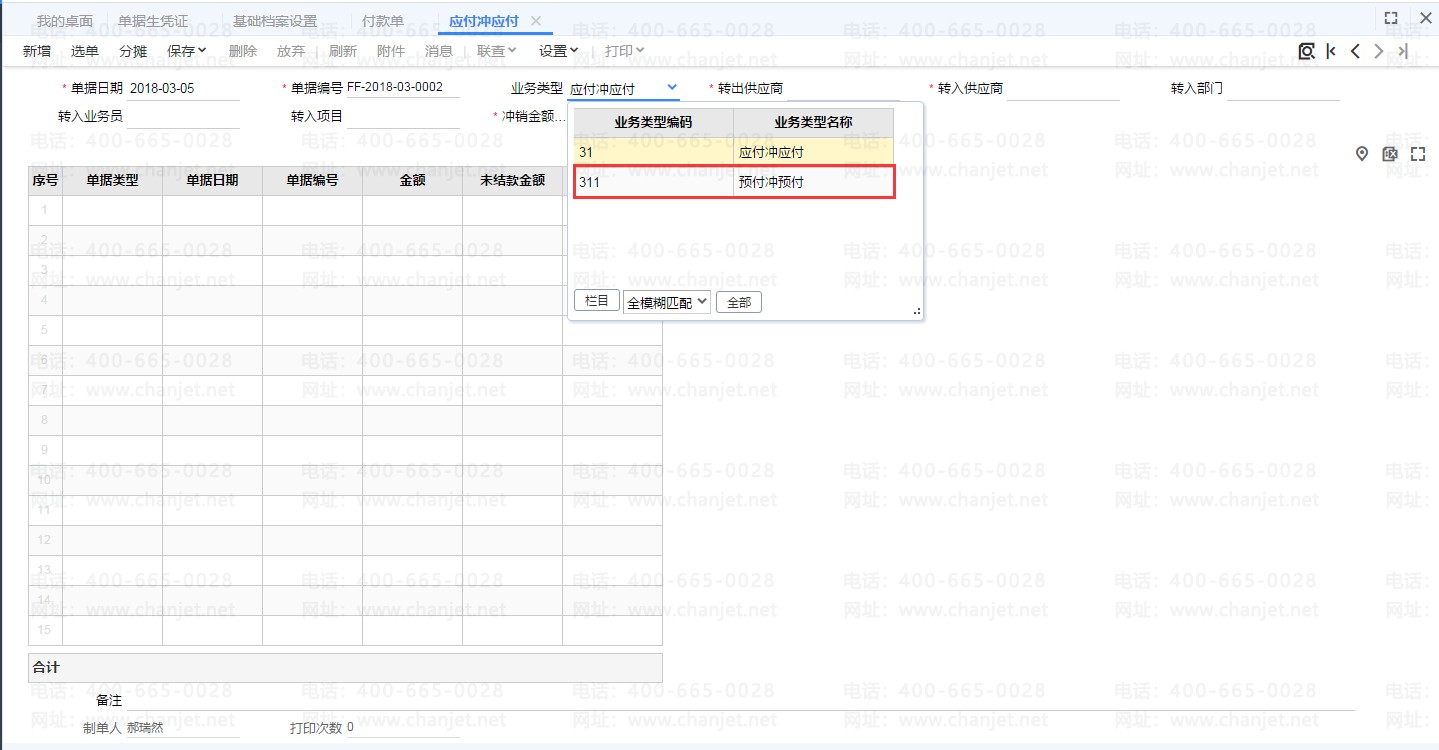The height and width of the screenshot is (750, 1439).
Task: Click the 业务类型编码 column header
Action: (653, 122)
